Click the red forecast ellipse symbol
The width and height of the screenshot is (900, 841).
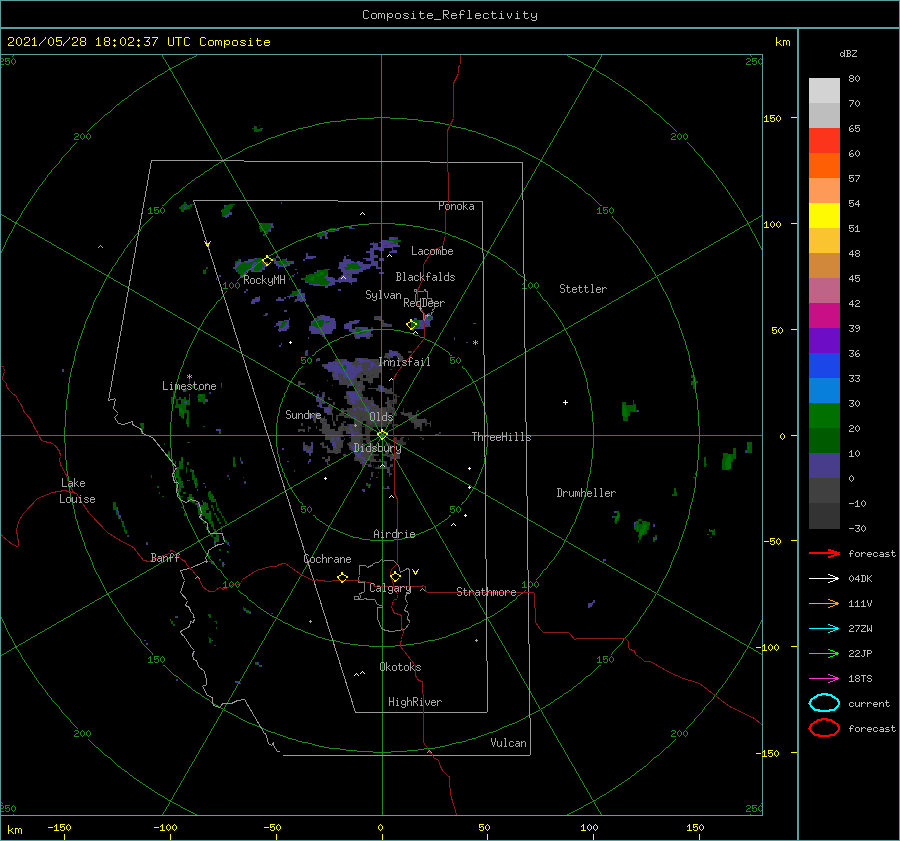824,728
